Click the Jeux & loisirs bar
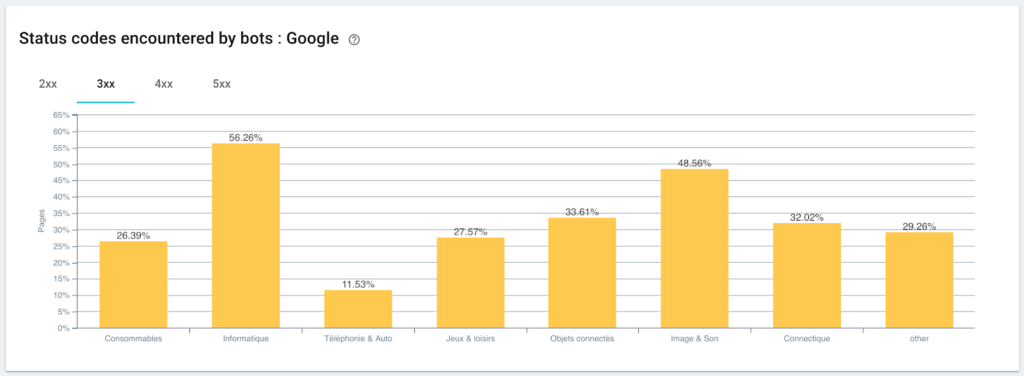1024x376 pixels. point(470,283)
